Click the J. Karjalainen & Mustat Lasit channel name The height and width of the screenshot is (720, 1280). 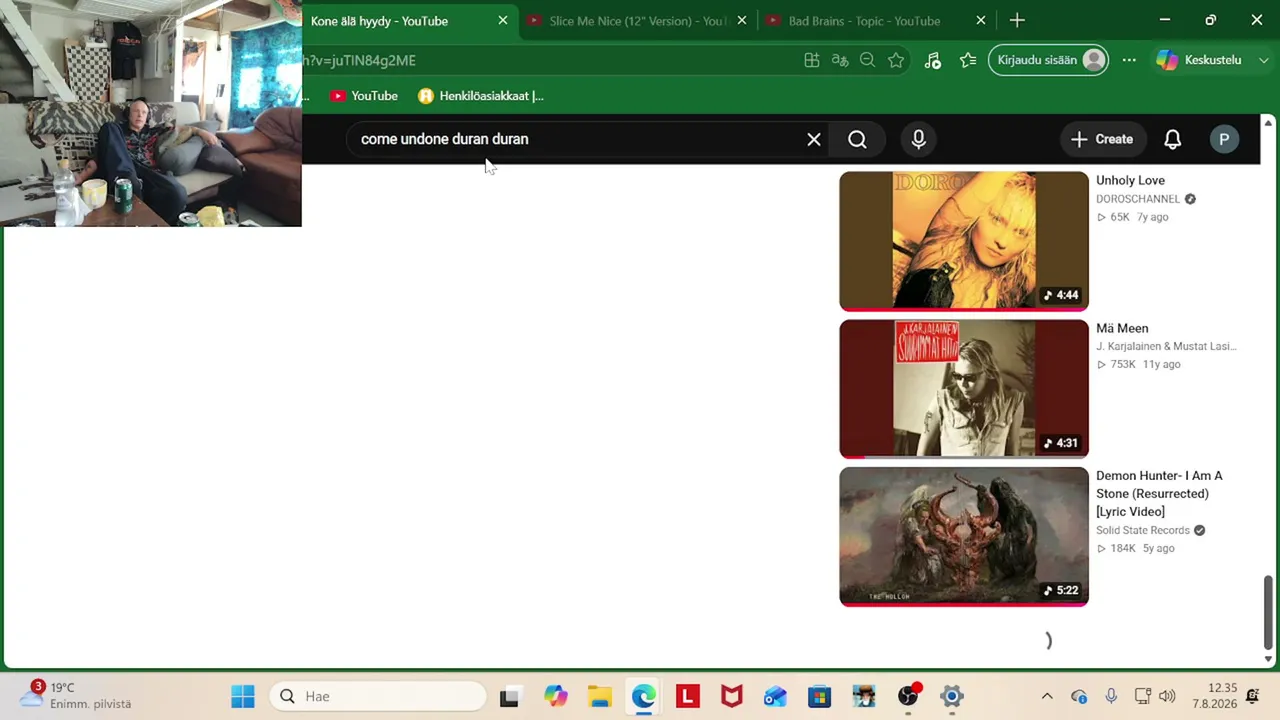click(x=1166, y=346)
